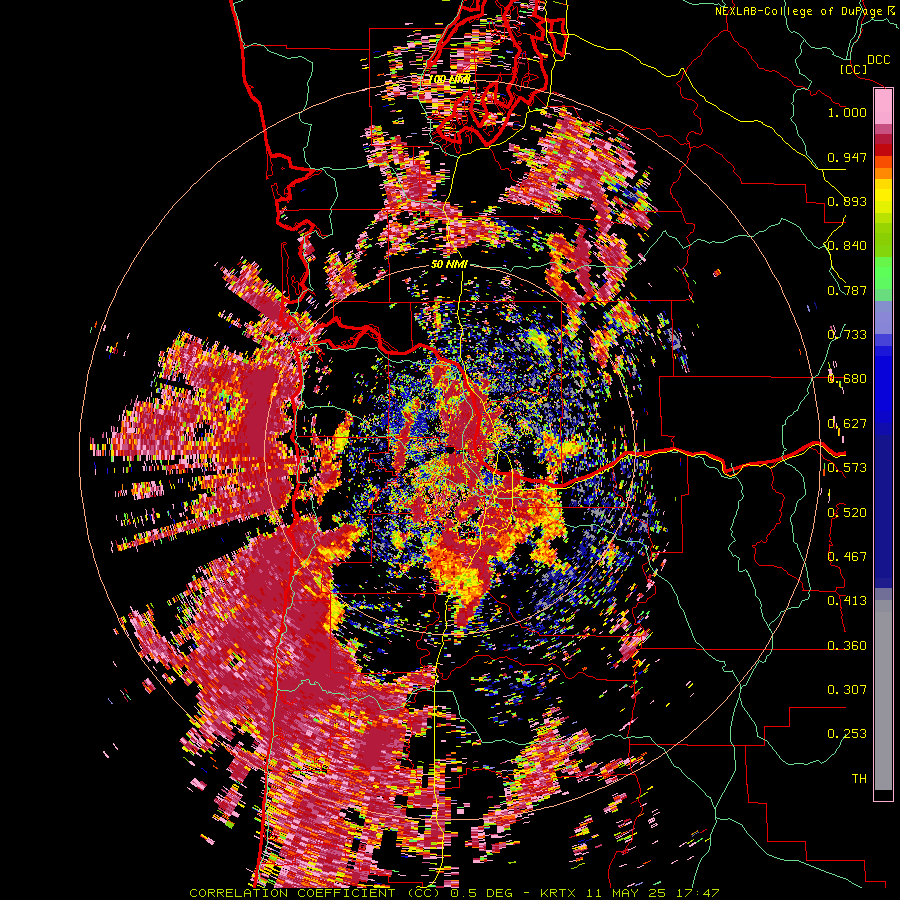Select the 0.787 scale value
The image size is (900, 900).
tap(847, 290)
